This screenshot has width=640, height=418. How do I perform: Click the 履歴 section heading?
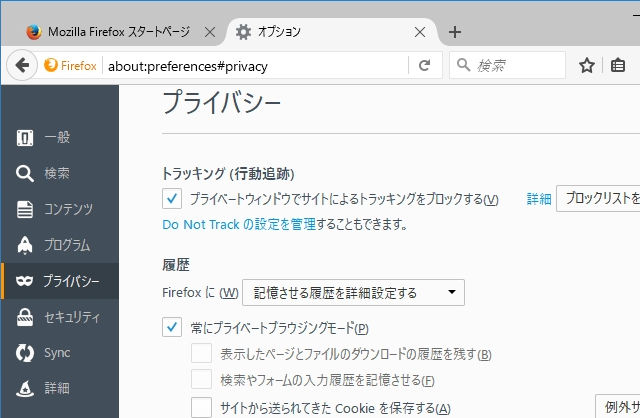click(176, 265)
